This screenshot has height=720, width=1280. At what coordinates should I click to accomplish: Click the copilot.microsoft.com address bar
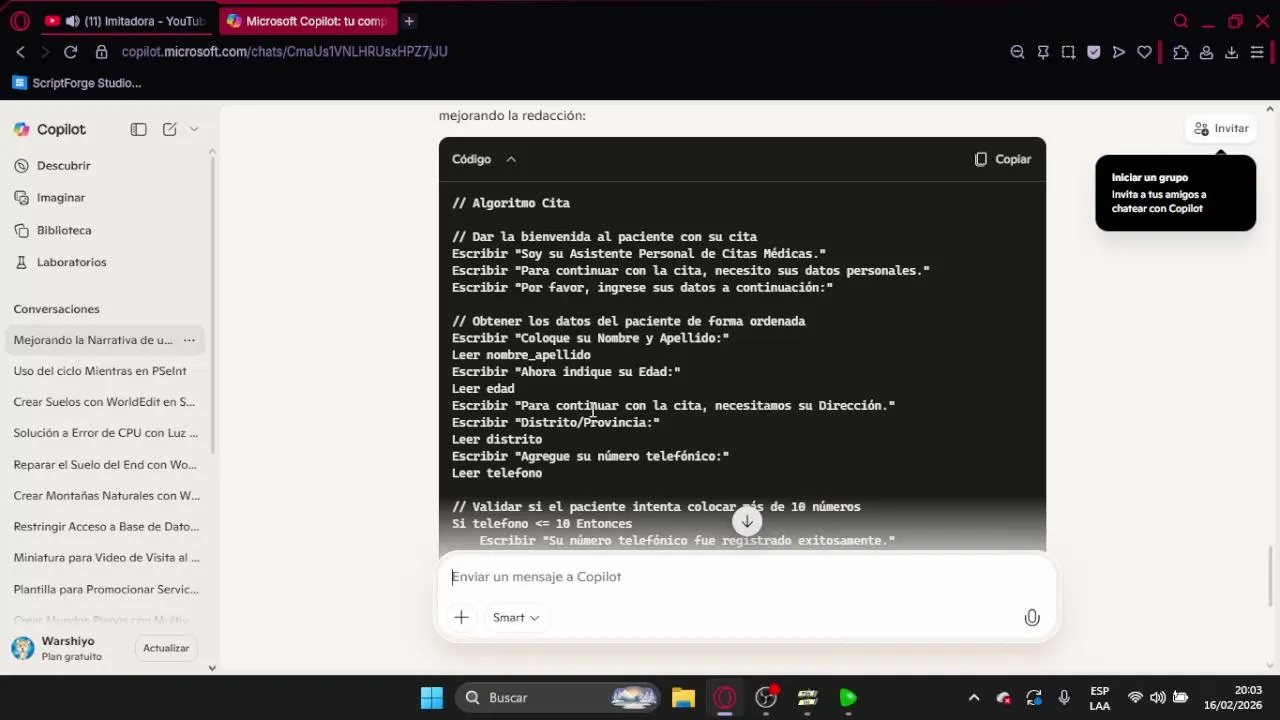(x=284, y=52)
